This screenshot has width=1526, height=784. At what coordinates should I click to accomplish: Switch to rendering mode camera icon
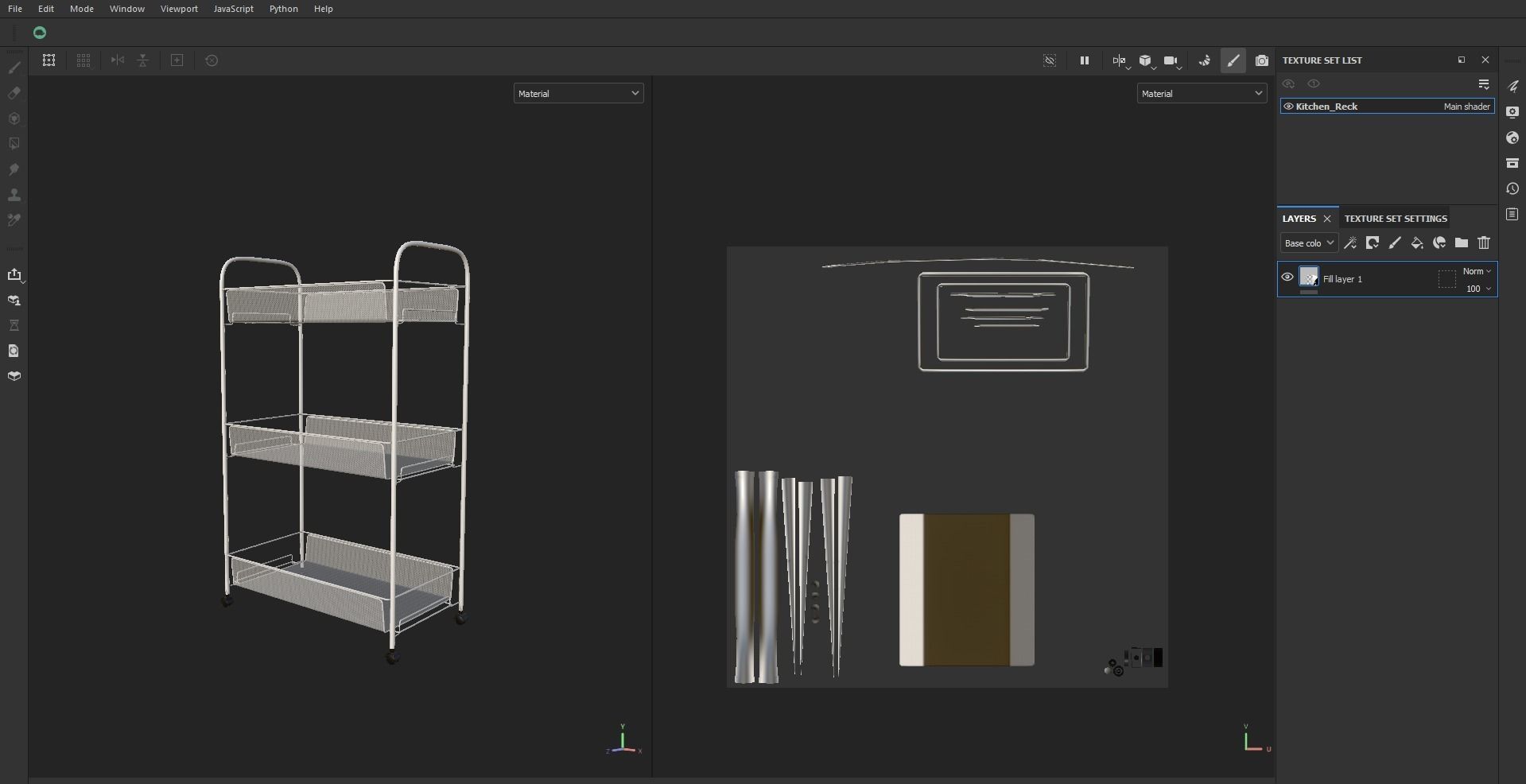click(x=1262, y=60)
